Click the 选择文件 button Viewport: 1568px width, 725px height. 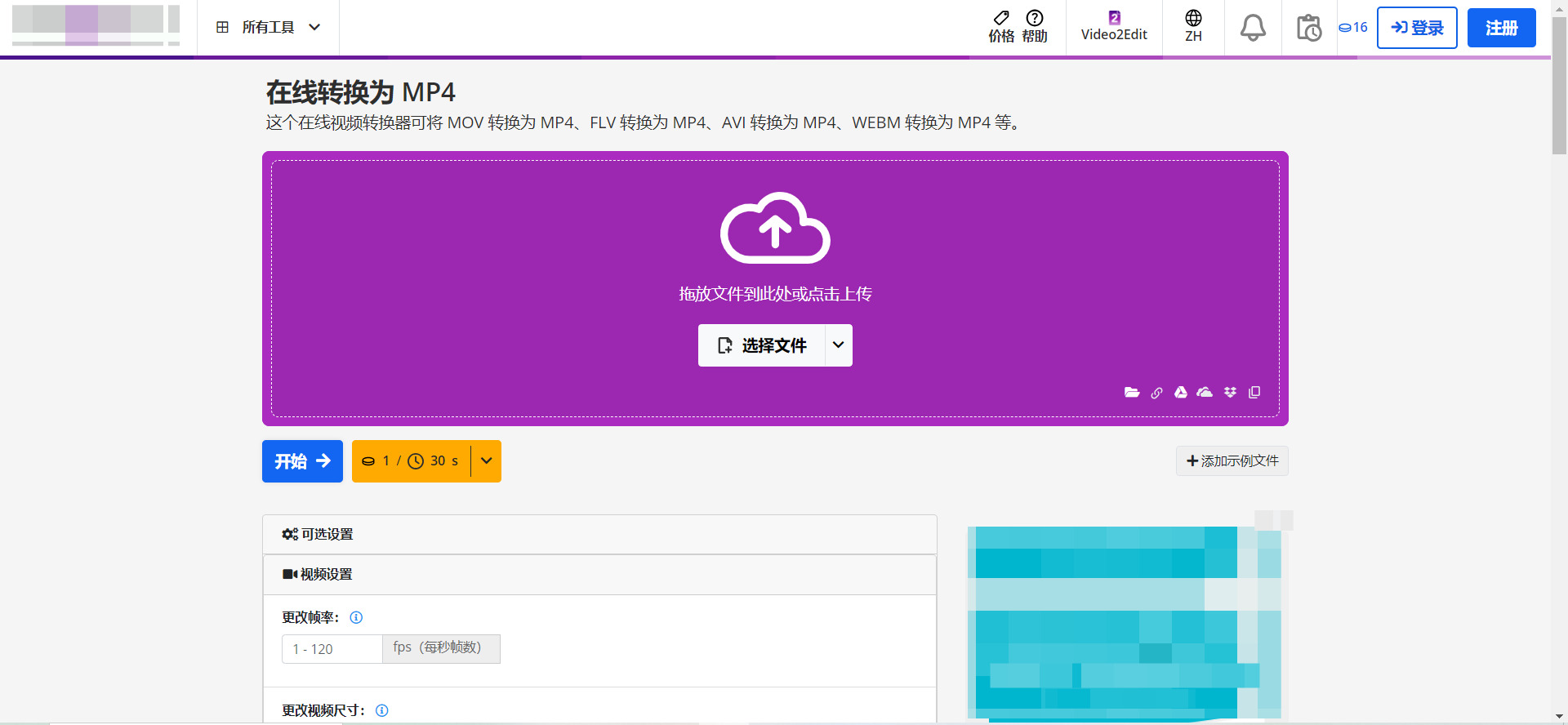coord(761,345)
